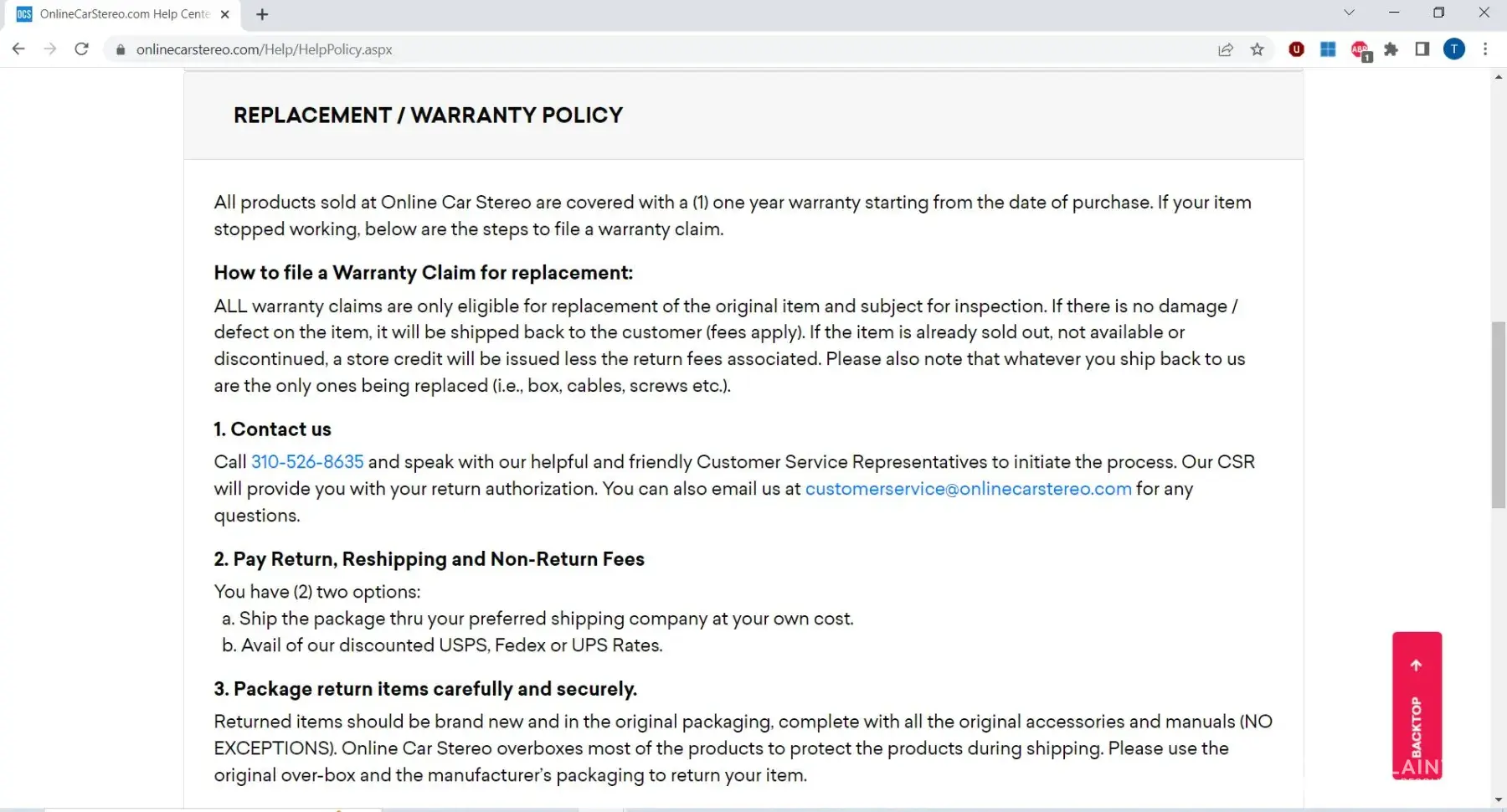Open the blue Windows grid extension
Viewport: 1507px width, 812px height.
(1328, 49)
